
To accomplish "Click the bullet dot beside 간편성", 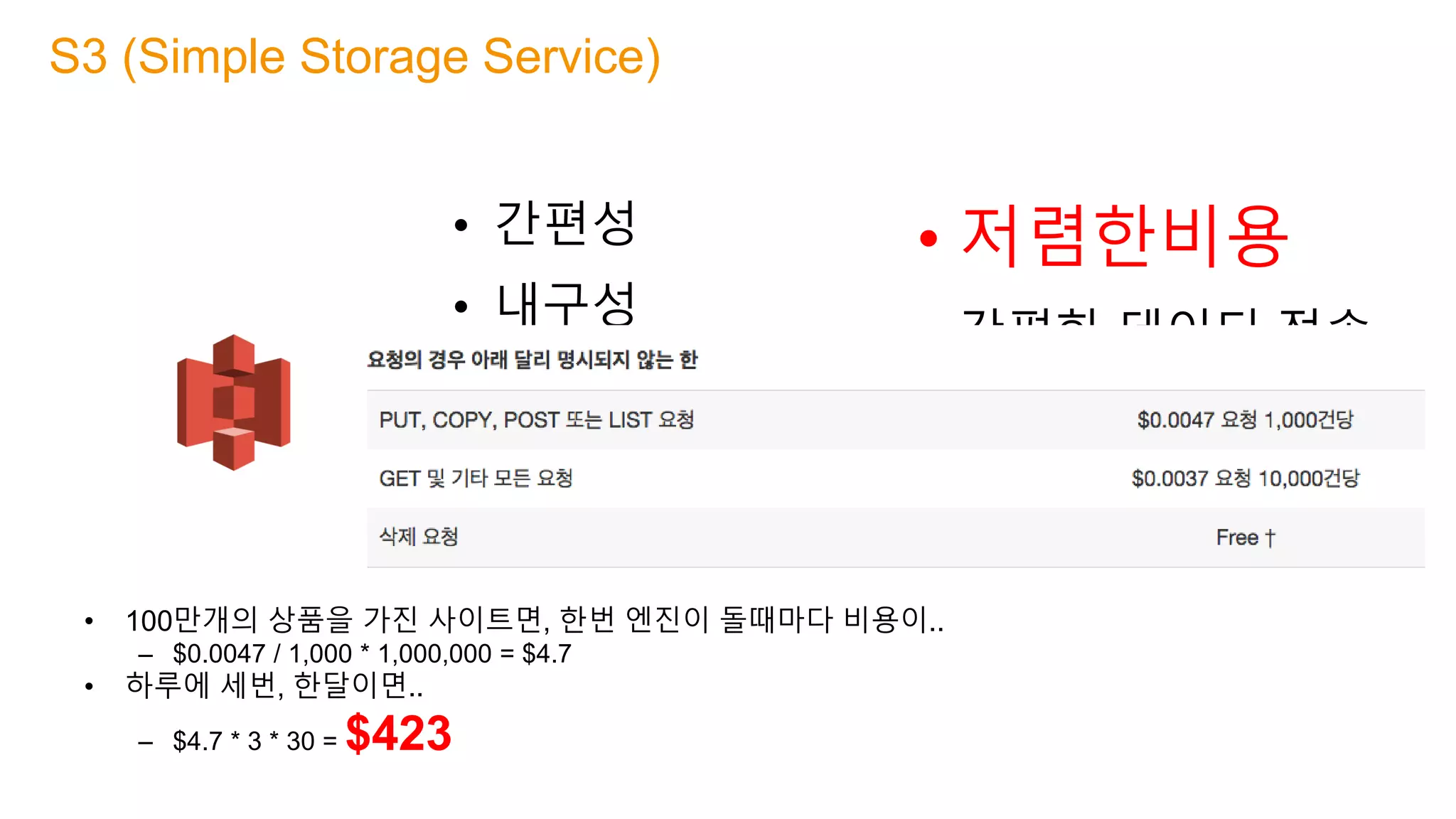I will click(x=461, y=226).
